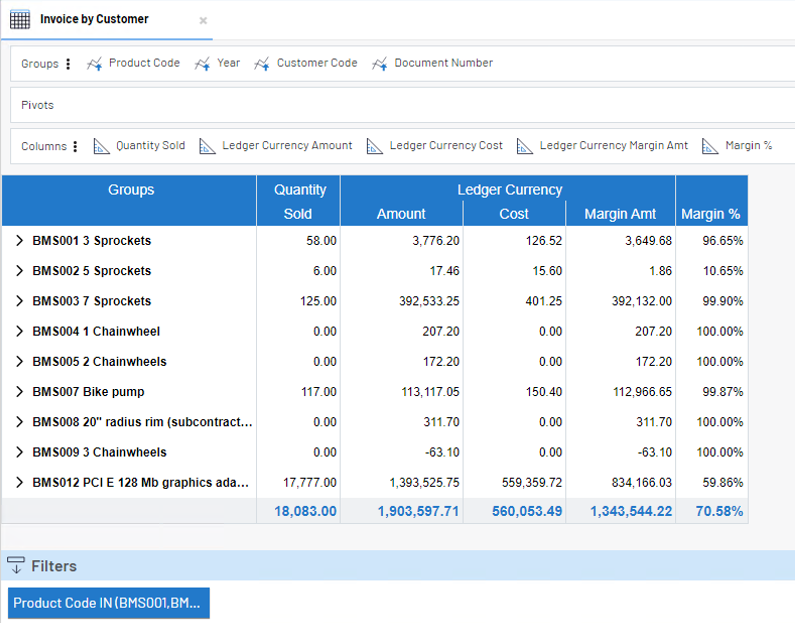The height and width of the screenshot is (623, 795).
Task: Click the Ledger Currency Cost measure icon
Action: (375, 146)
